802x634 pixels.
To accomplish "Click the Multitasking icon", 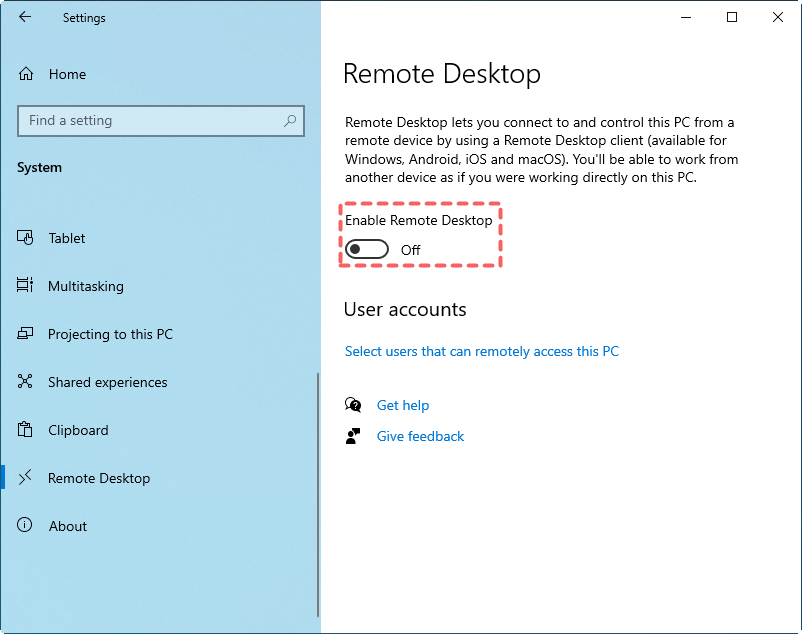I will pos(26,286).
